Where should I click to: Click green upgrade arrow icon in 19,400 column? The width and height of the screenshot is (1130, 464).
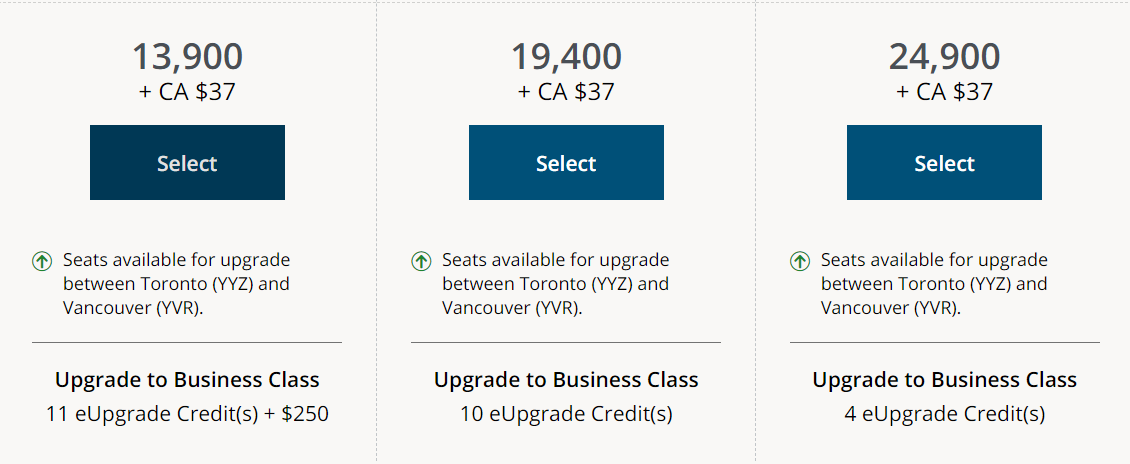pos(421,261)
